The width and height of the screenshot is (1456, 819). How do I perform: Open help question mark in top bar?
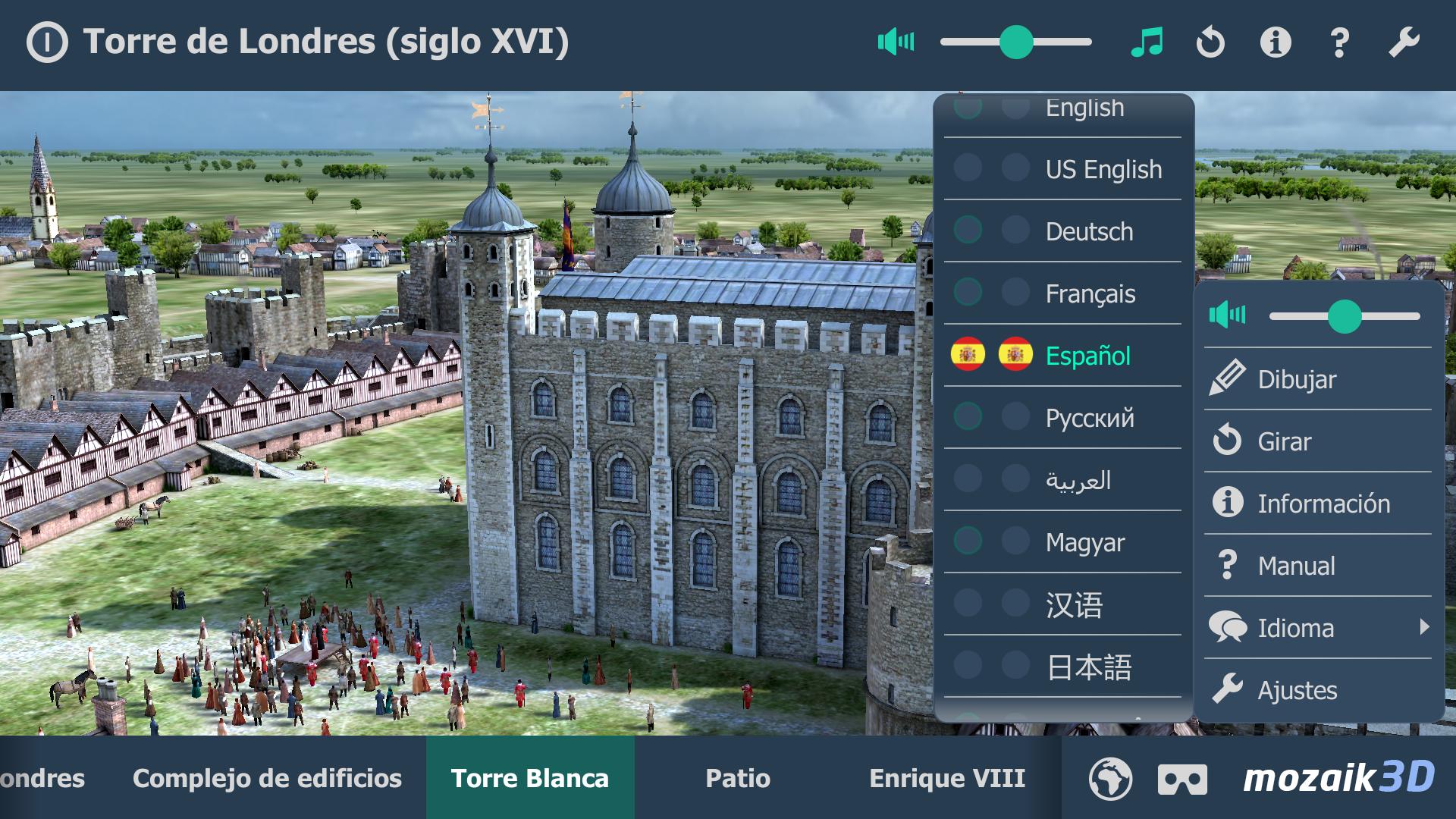click(1340, 42)
